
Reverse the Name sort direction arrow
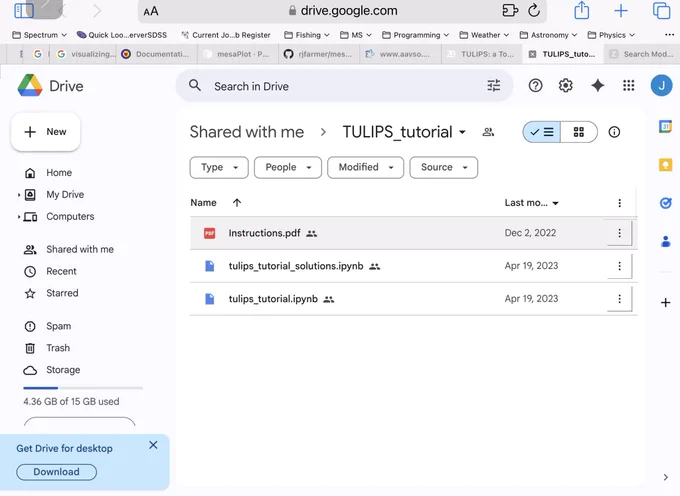pyautogui.click(x=237, y=202)
